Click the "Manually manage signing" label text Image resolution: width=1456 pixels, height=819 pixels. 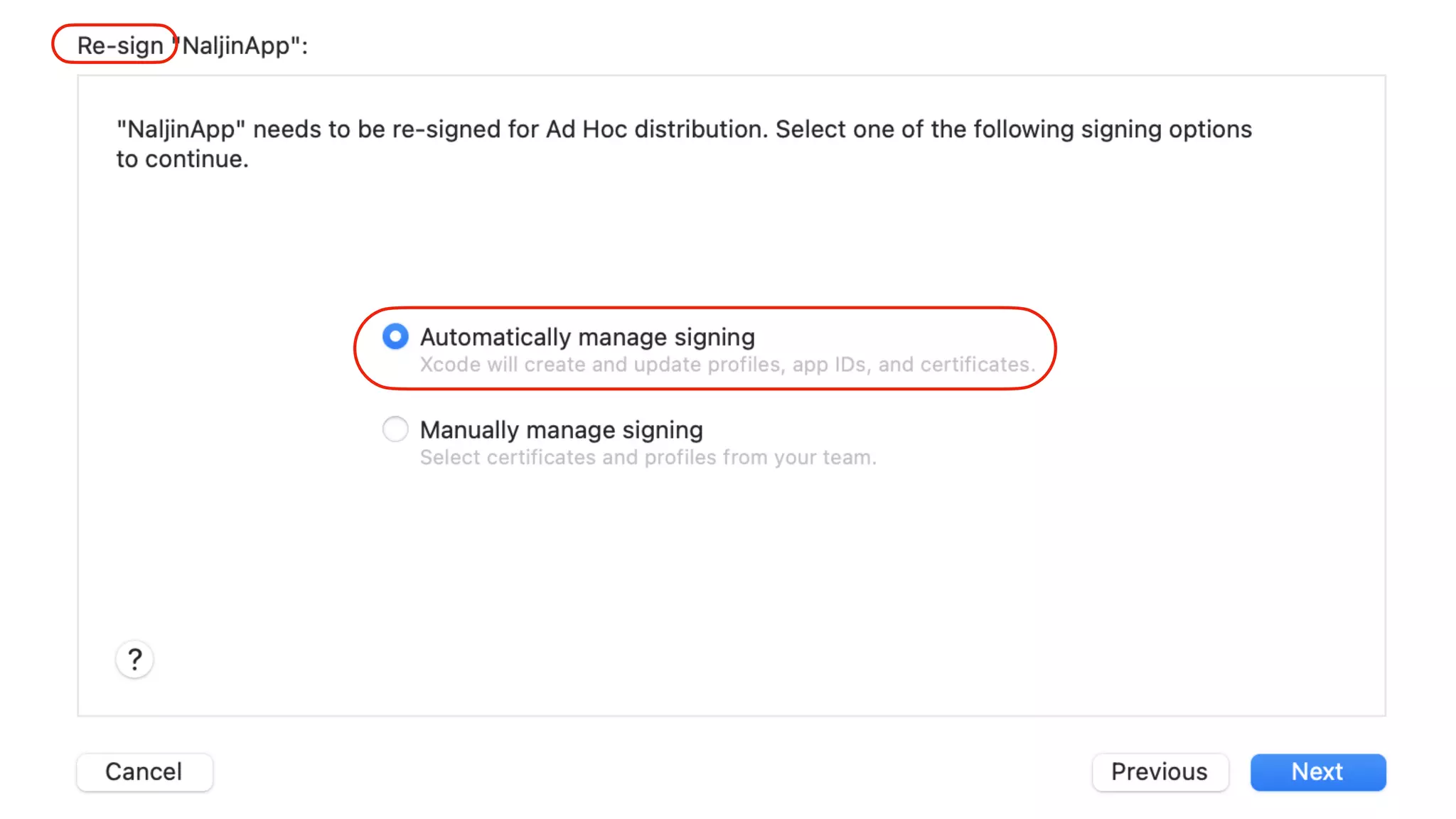tap(561, 430)
